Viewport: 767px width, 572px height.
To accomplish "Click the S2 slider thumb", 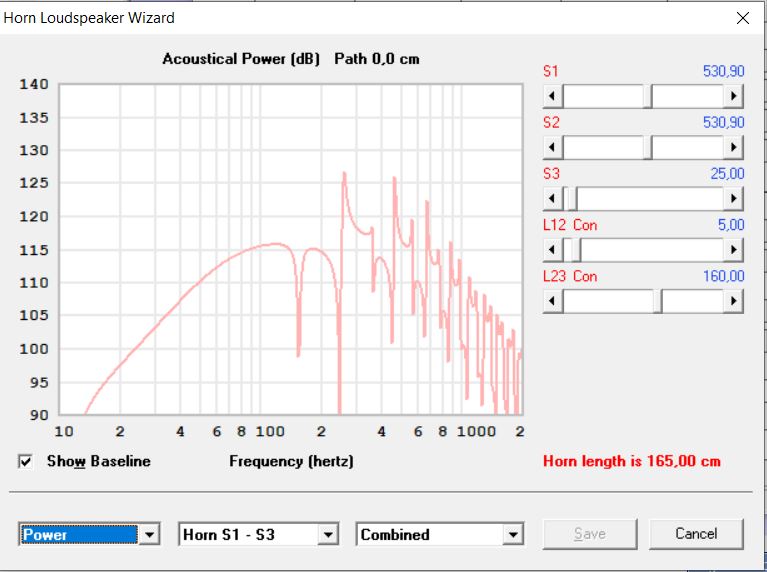I will 648,147.
